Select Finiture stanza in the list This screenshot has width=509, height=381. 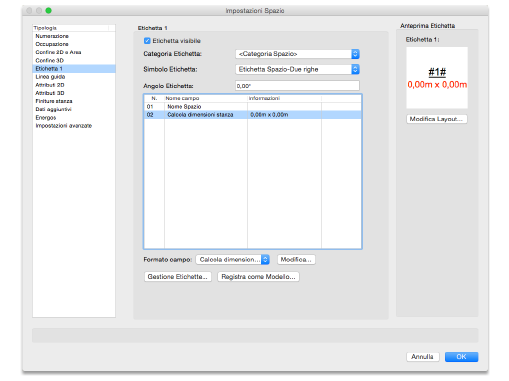tap(74, 101)
